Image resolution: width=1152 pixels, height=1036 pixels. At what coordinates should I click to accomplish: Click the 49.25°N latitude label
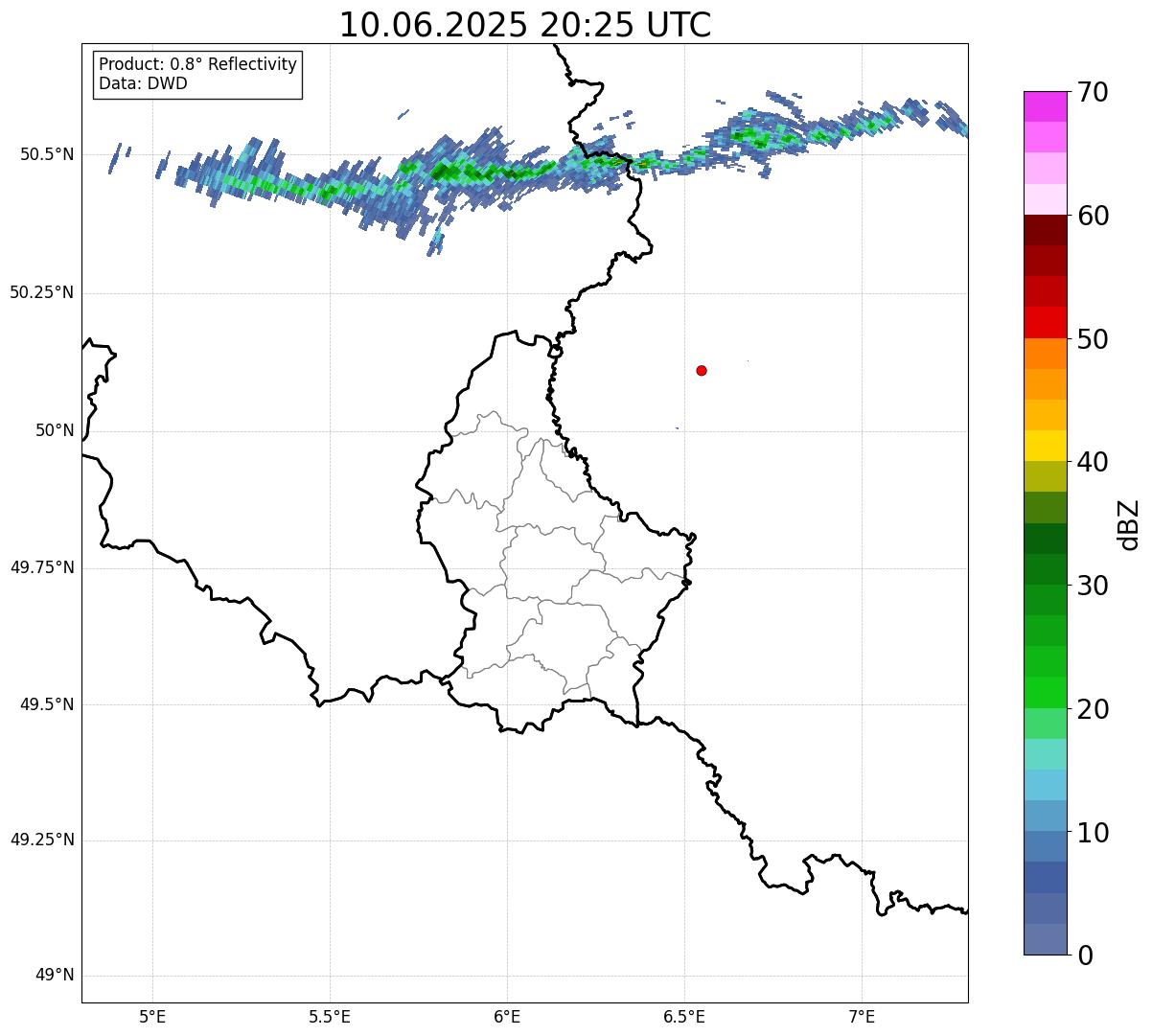[42, 840]
